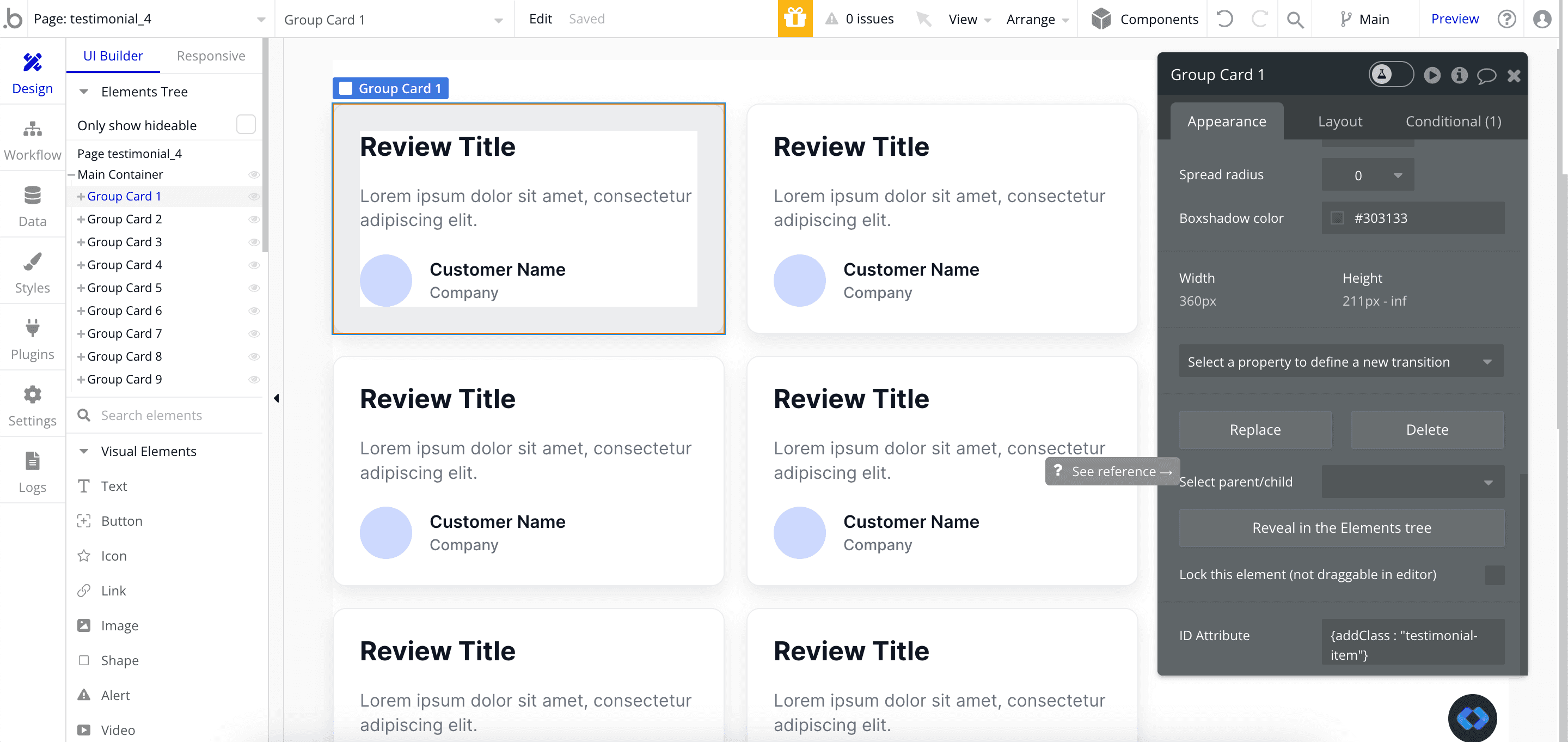Image resolution: width=1568 pixels, height=742 pixels.
Task: Click the gift box icon
Action: [x=794, y=19]
